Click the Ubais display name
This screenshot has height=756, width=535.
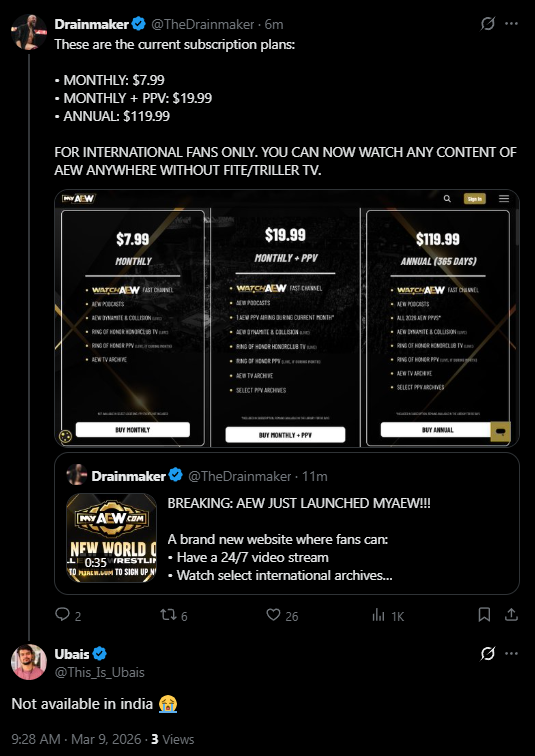[72, 654]
